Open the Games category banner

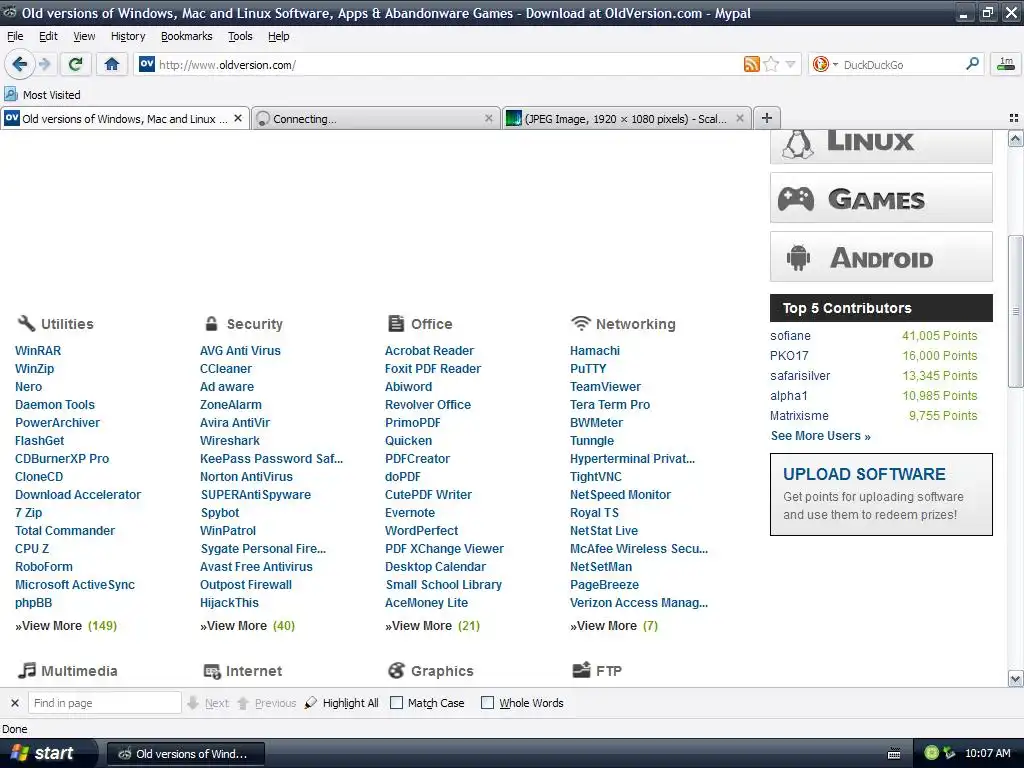(881, 198)
